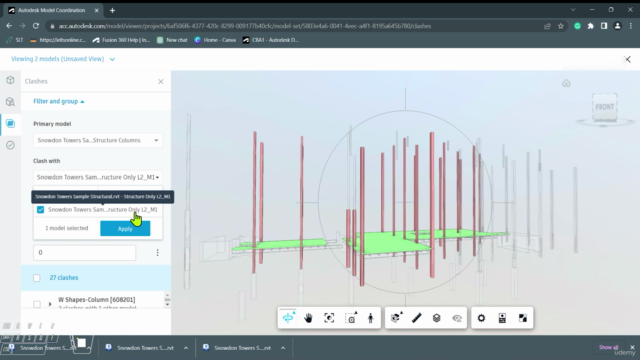Screen dimensions: 640x360
Task: Open the Models cube icon in sidebar
Action: point(10,80)
